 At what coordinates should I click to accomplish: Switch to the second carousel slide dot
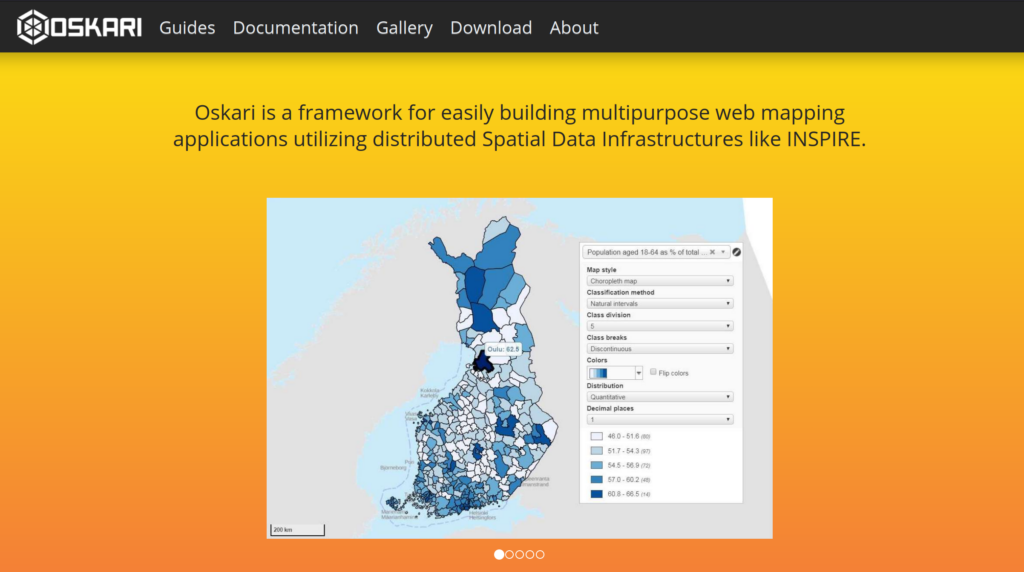509,554
